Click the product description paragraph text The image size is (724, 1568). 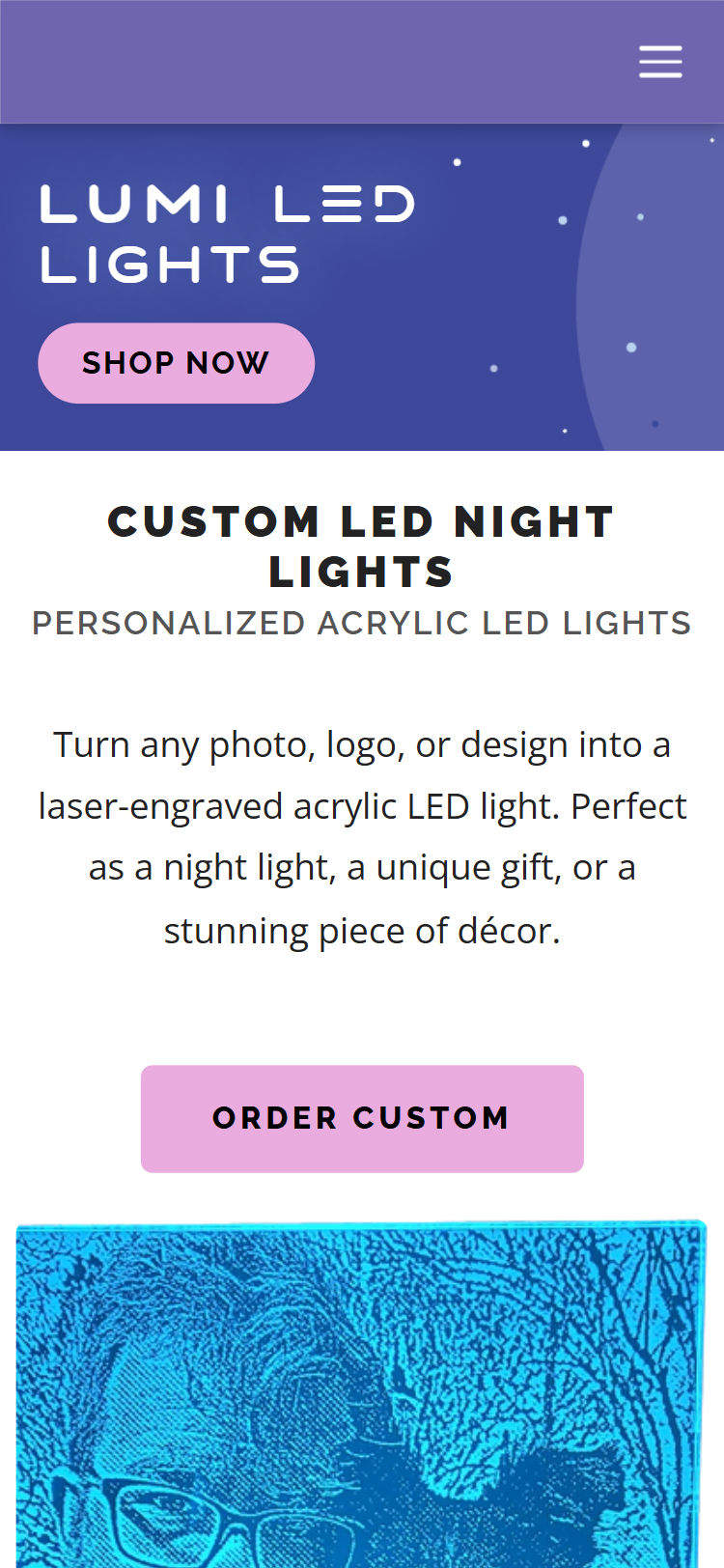(x=362, y=835)
